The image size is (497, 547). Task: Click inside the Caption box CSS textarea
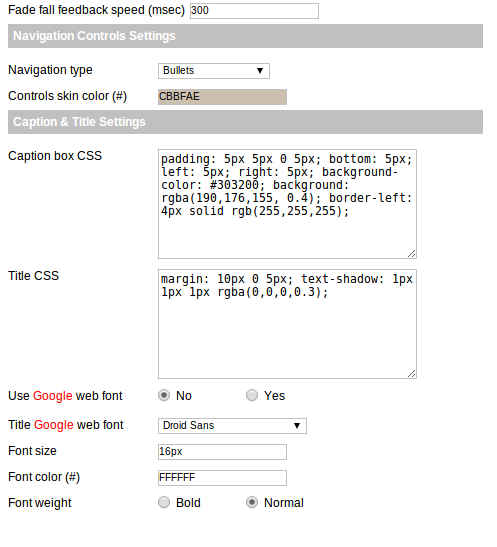tap(287, 204)
